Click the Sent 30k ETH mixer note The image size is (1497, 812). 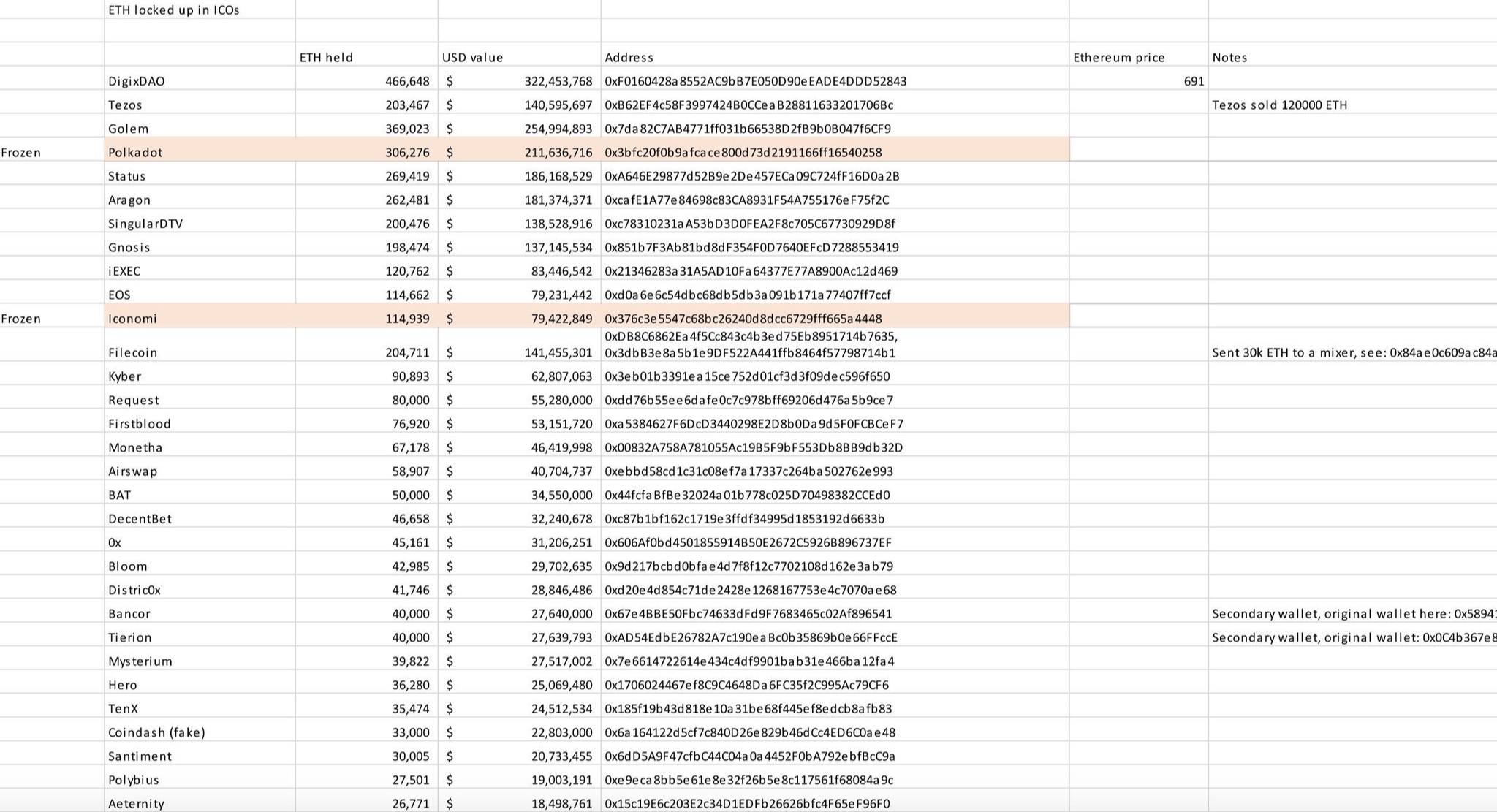click(1352, 352)
